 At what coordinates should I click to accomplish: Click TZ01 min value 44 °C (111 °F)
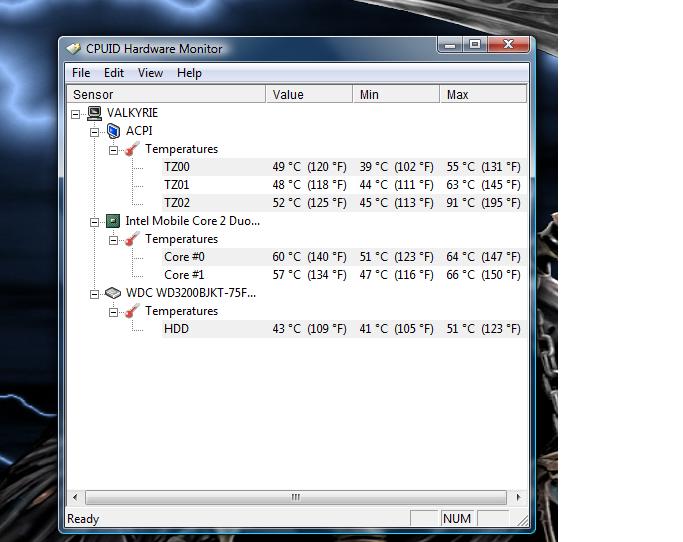tap(396, 185)
